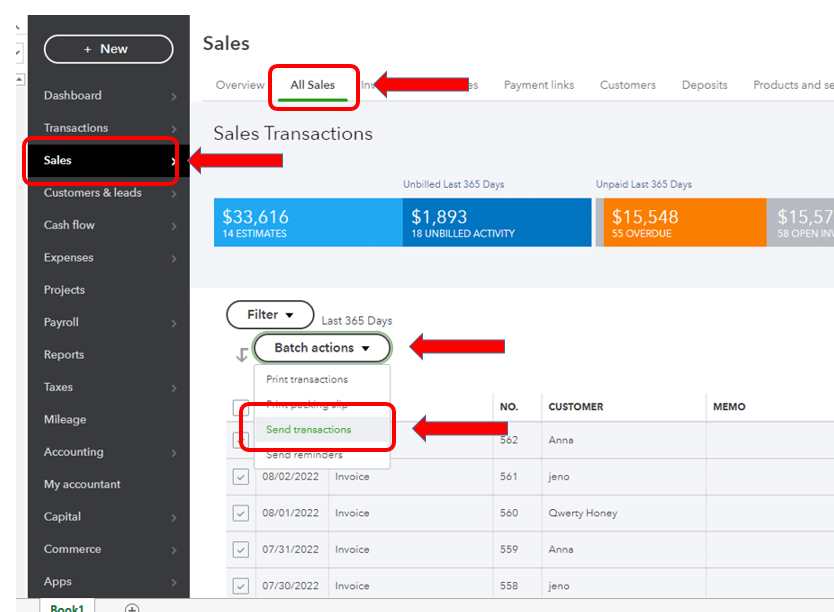Image resolution: width=834 pixels, height=612 pixels.
Task: Click the sort arrow beside Batch actions
Action: tap(242, 354)
